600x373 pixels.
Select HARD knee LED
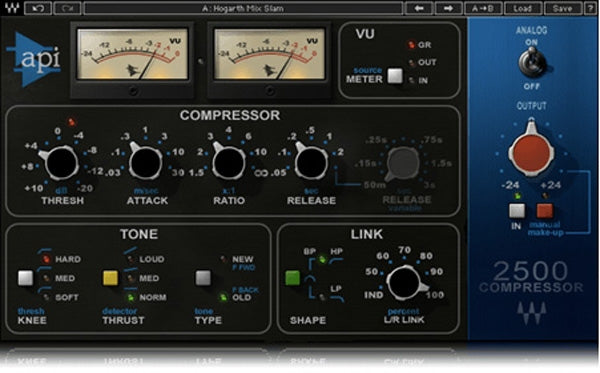pyautogui.click(x=46, y=259)
